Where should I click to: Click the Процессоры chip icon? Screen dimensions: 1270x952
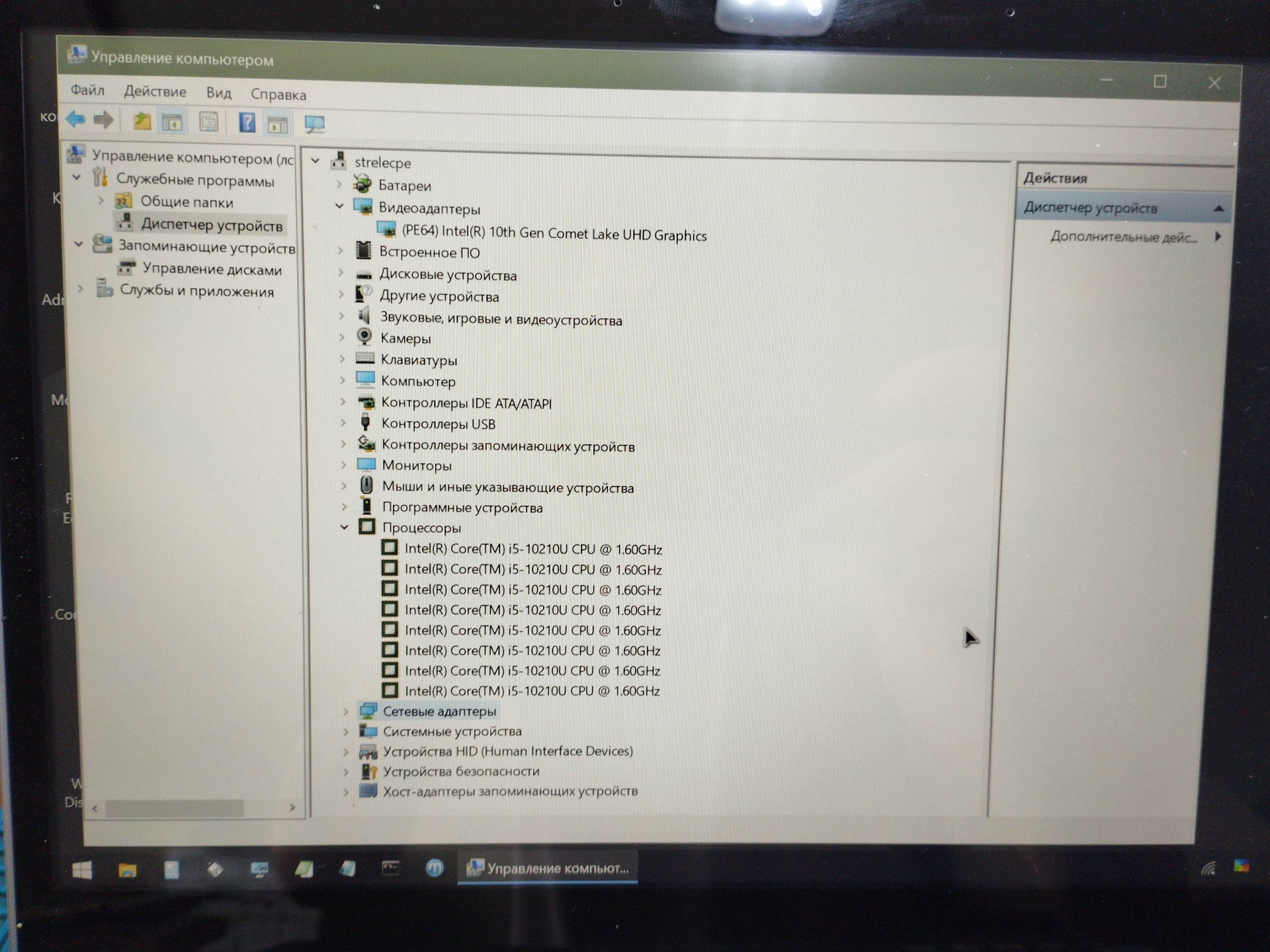pyautogui.click(x=367, y=527)
